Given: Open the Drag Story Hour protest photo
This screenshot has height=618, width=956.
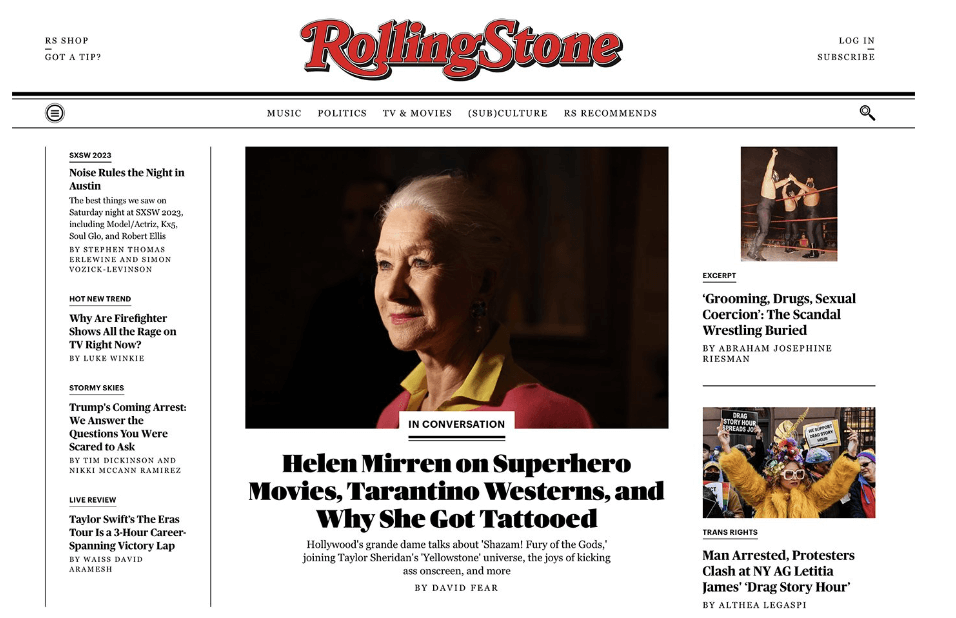Looking at the screenshot, I should point(788,462).
